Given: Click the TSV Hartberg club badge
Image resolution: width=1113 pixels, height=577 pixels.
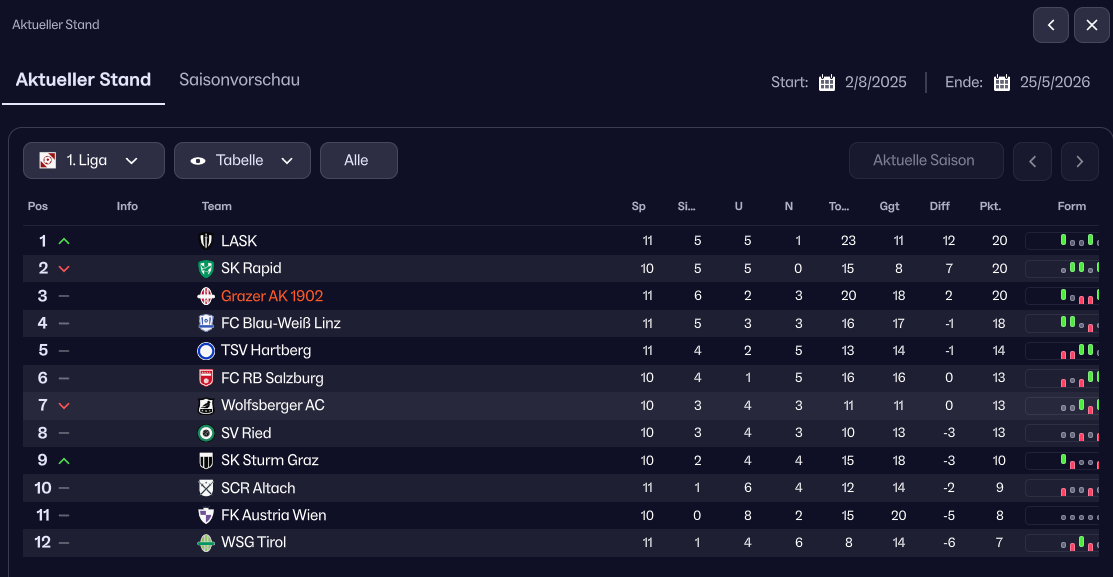Looking at the screenshot, I should pos(206,351).
